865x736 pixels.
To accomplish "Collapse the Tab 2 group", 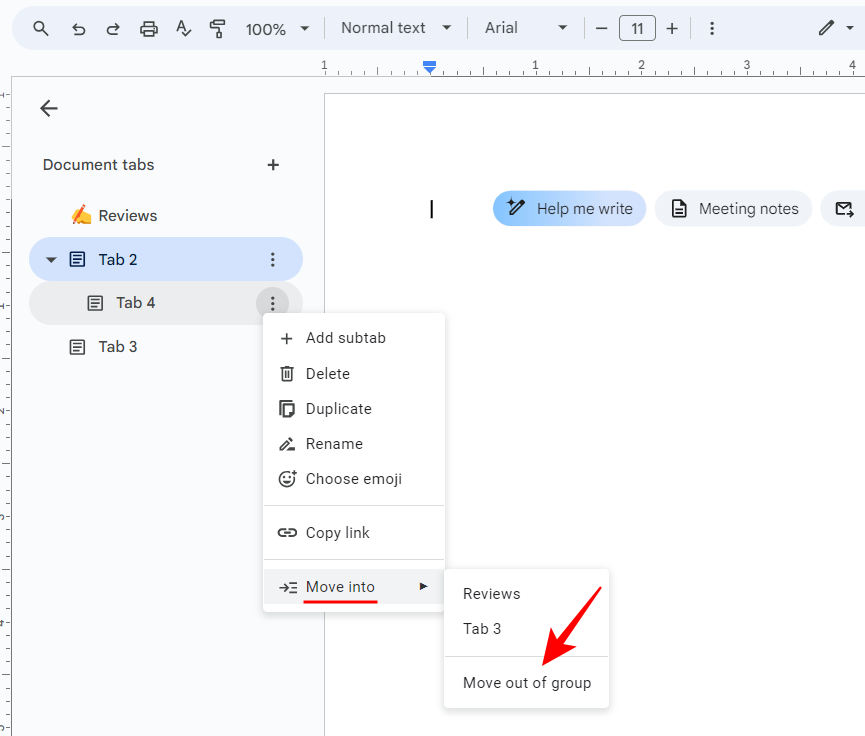I will 51,258.
